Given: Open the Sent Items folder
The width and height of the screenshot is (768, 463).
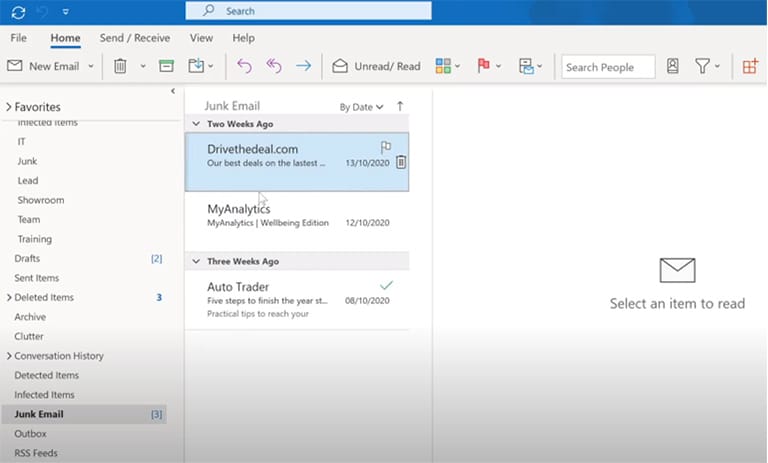Looking at the screenshot, I should [37, 278].
